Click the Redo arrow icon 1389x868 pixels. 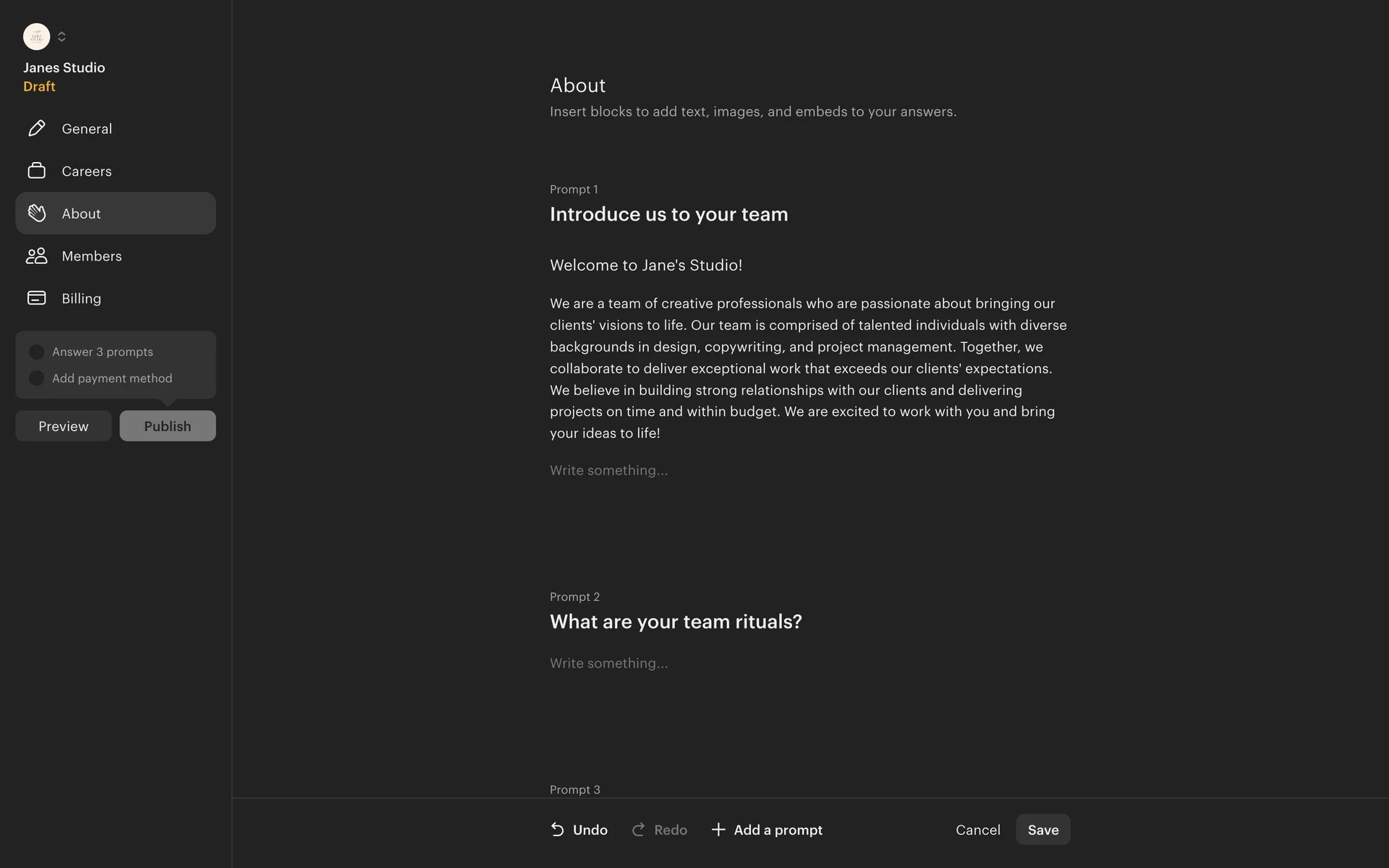coord(638,830)
